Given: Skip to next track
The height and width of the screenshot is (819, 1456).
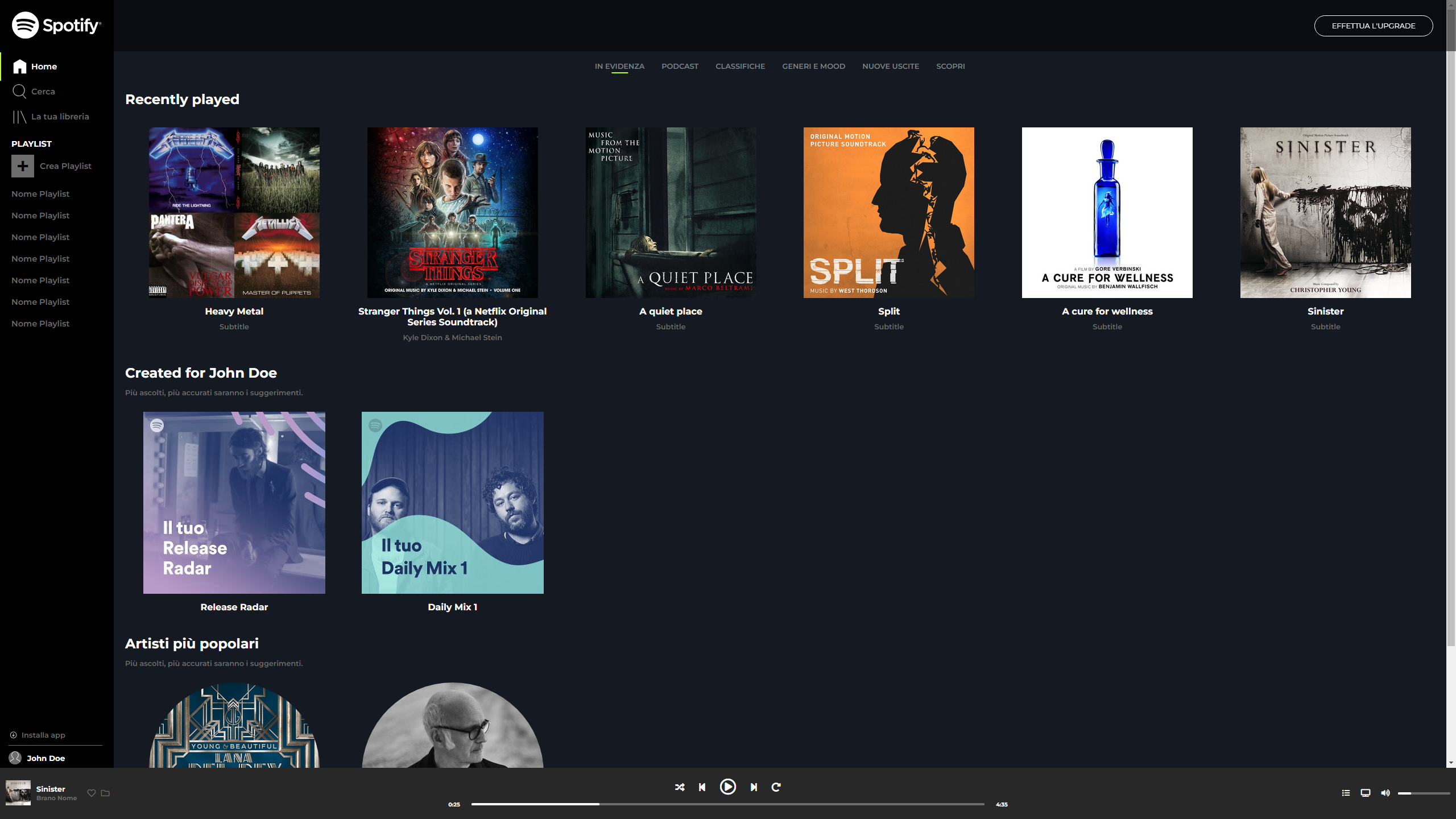Looking at the screenshot, I should pos(754,787).
